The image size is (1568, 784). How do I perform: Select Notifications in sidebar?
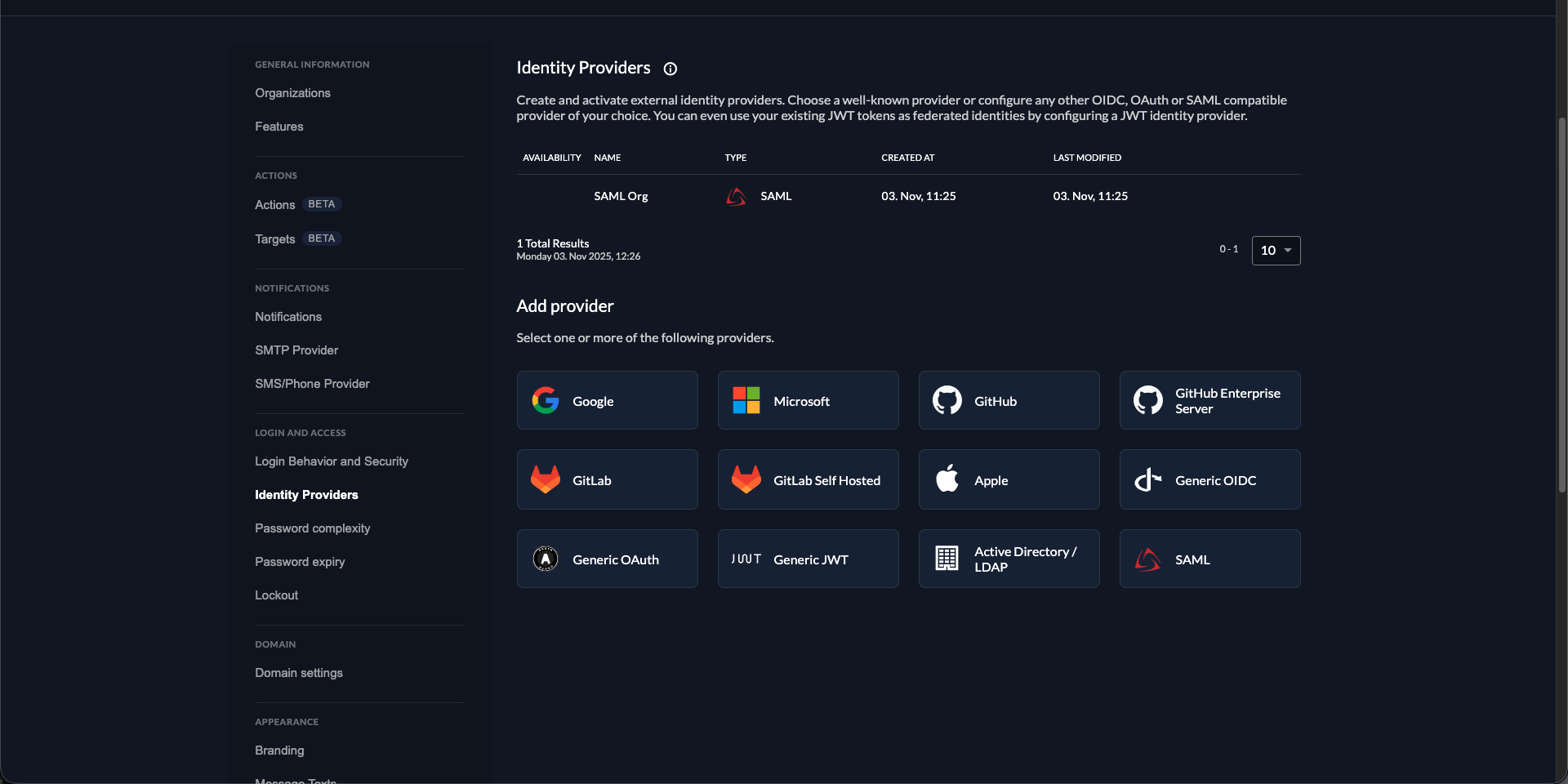(288, 317)
